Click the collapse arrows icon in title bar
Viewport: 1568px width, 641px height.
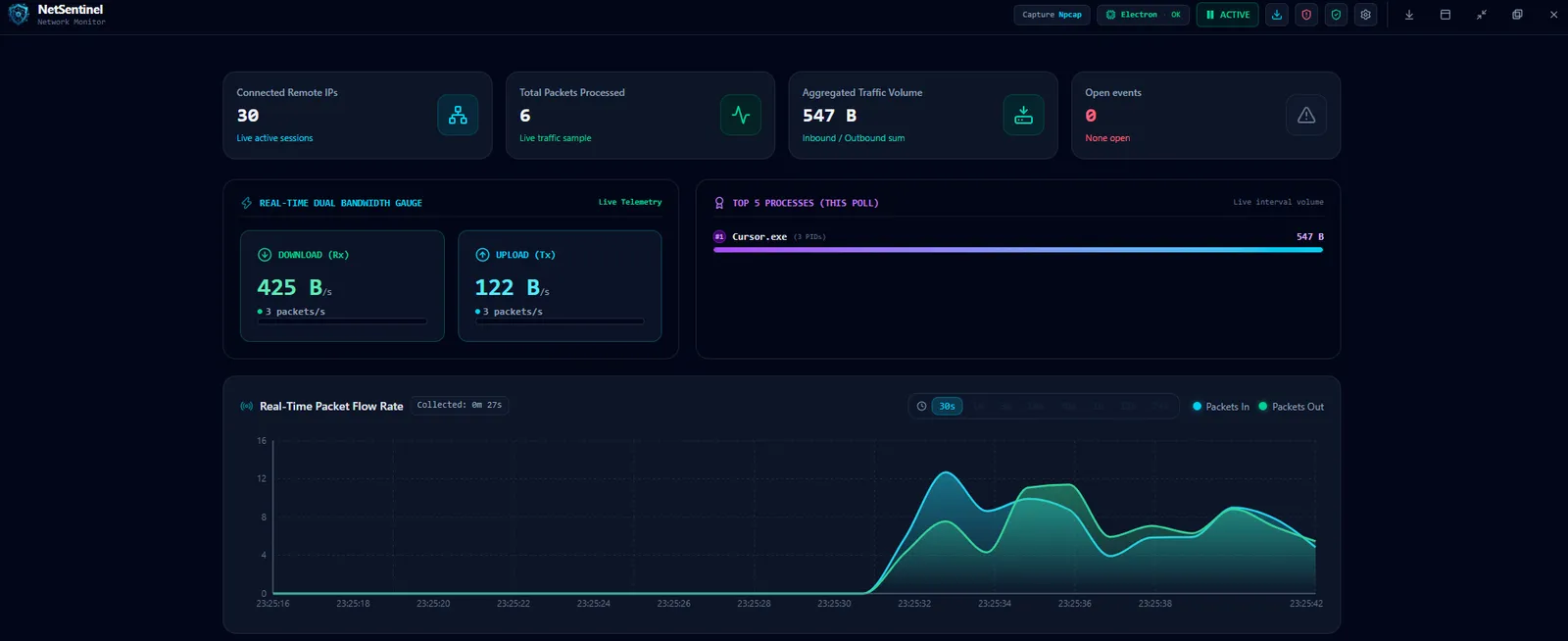tap(1482, 15)
